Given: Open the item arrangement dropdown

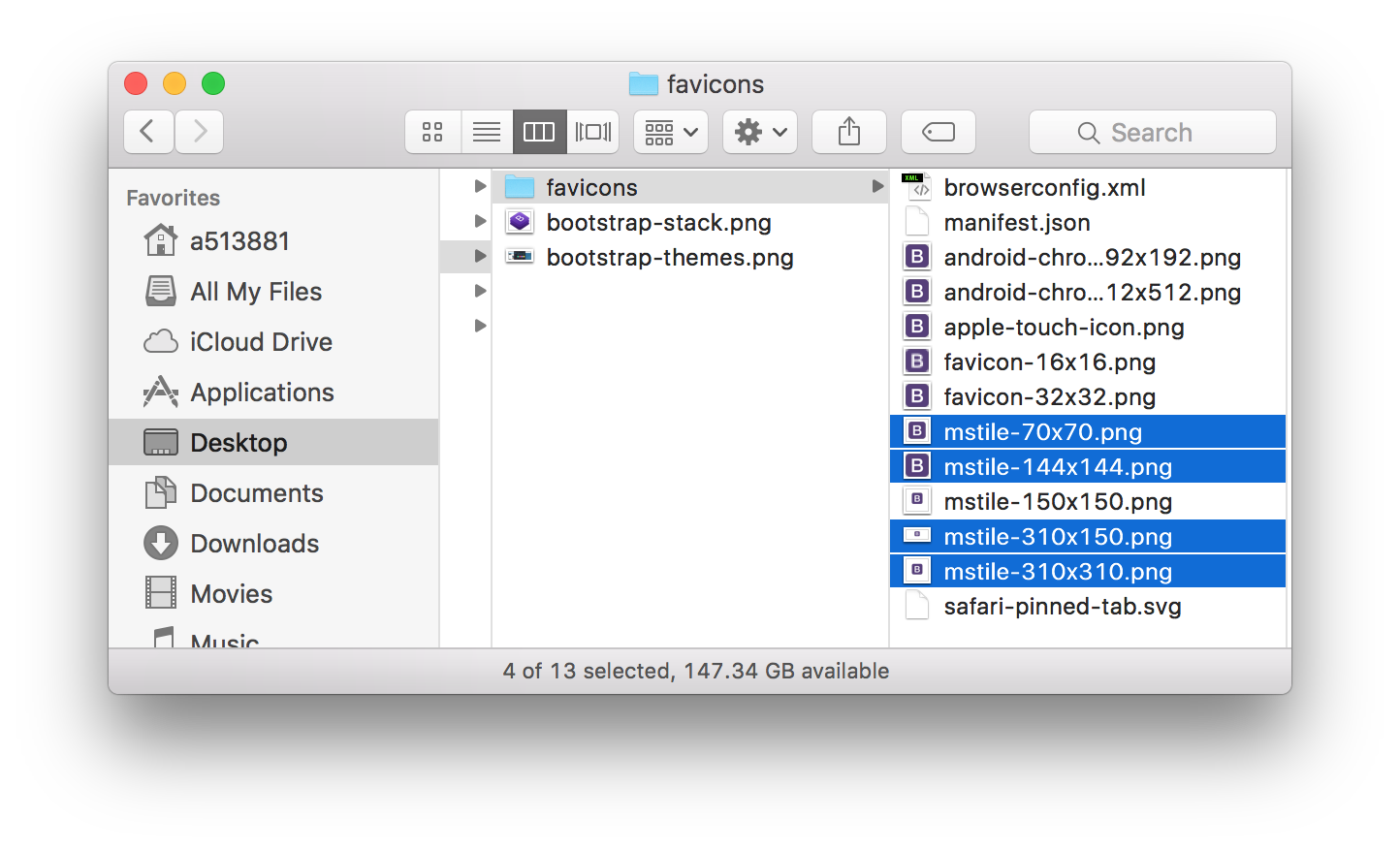Looking at the screenshot, I should click(x=671, y=132).
